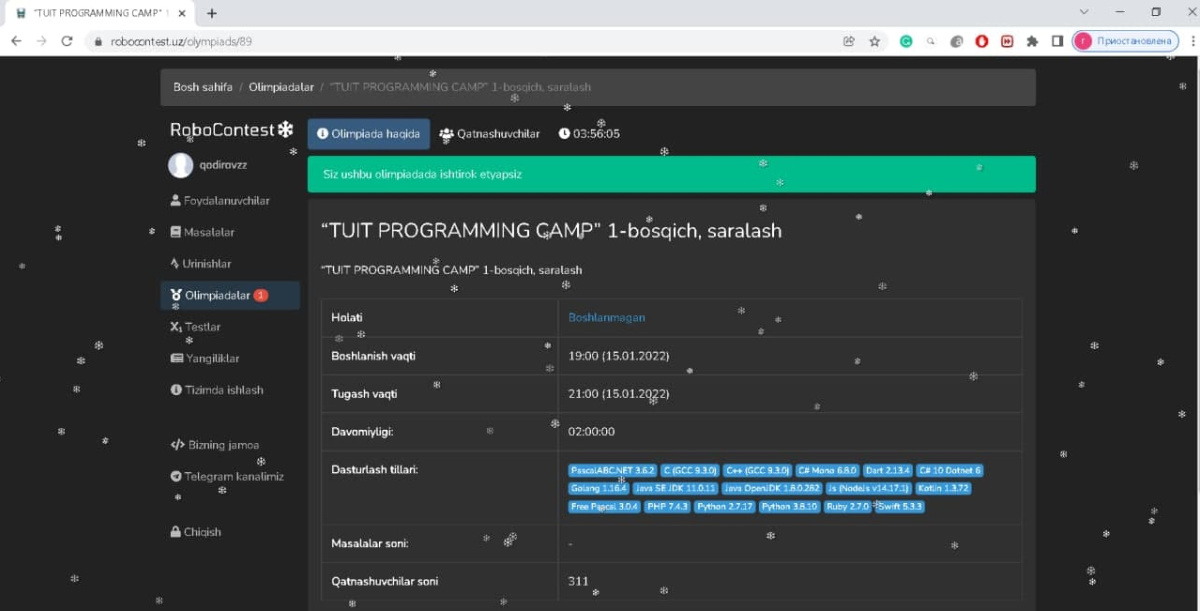Click Chiqish to log out
The image size is (1200, 611).
(x=201, y=532)
